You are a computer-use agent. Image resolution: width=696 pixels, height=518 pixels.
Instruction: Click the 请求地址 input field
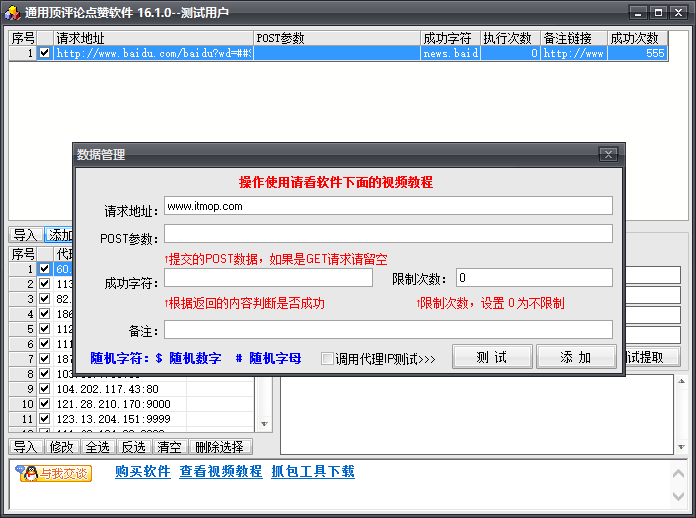point(388,206)
